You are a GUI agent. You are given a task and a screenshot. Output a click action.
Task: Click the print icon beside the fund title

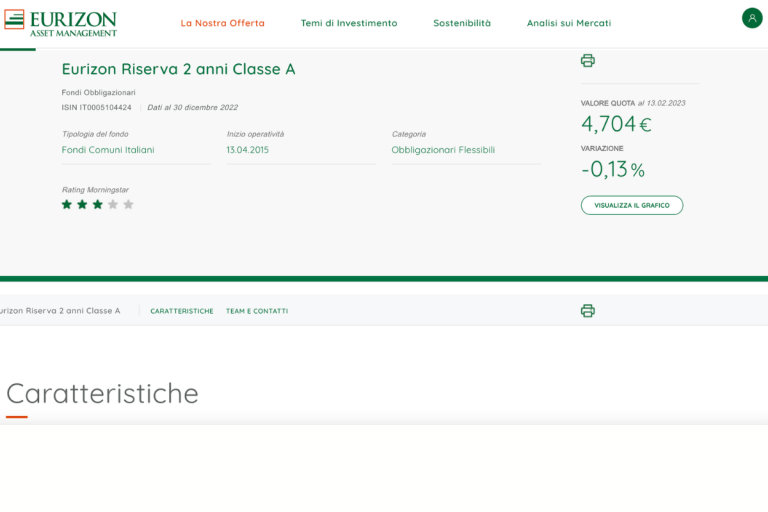[588, 60]
